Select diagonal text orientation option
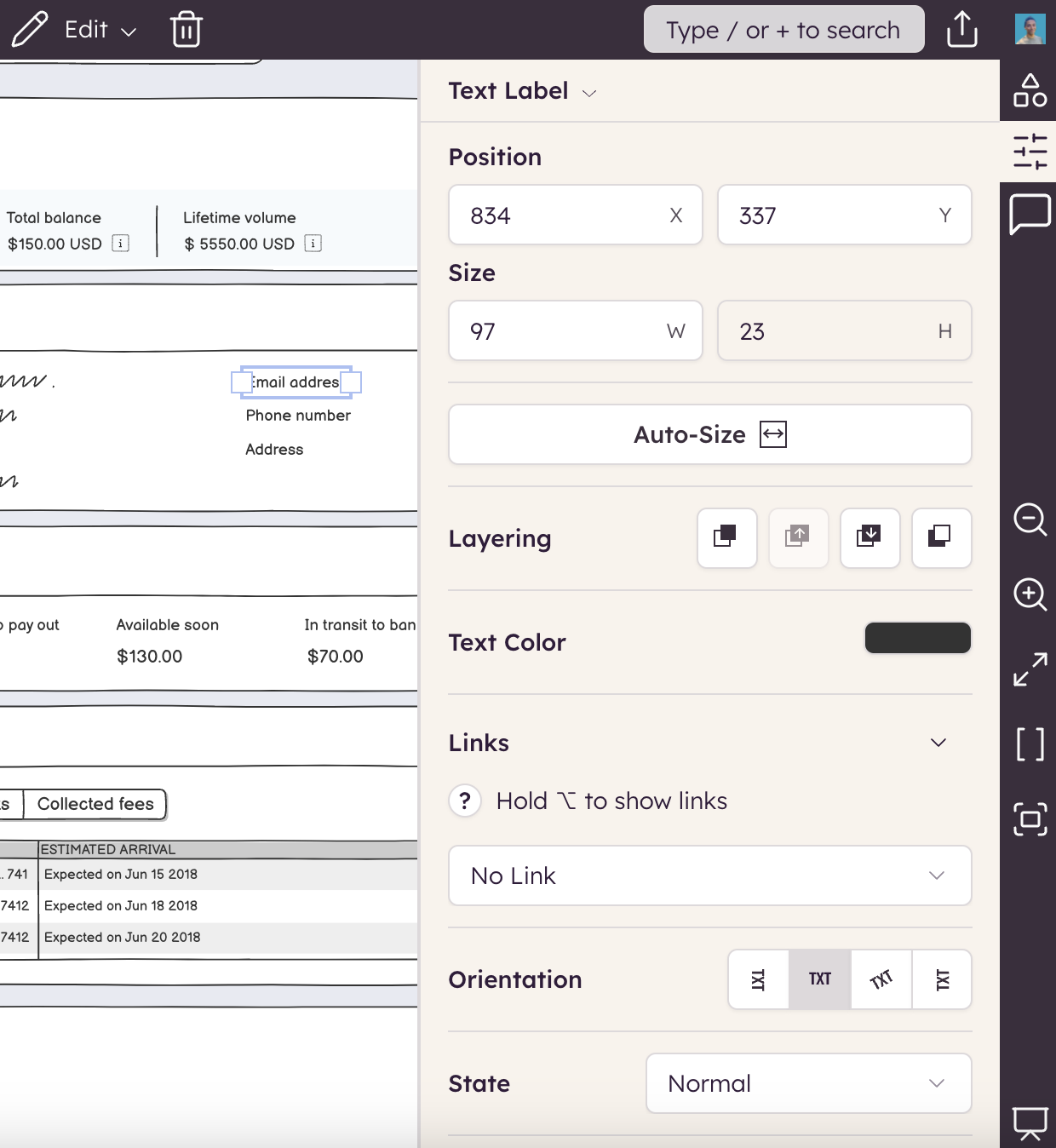The height and width of the screenshot is (1148, 1056). (x=881, y=979)
